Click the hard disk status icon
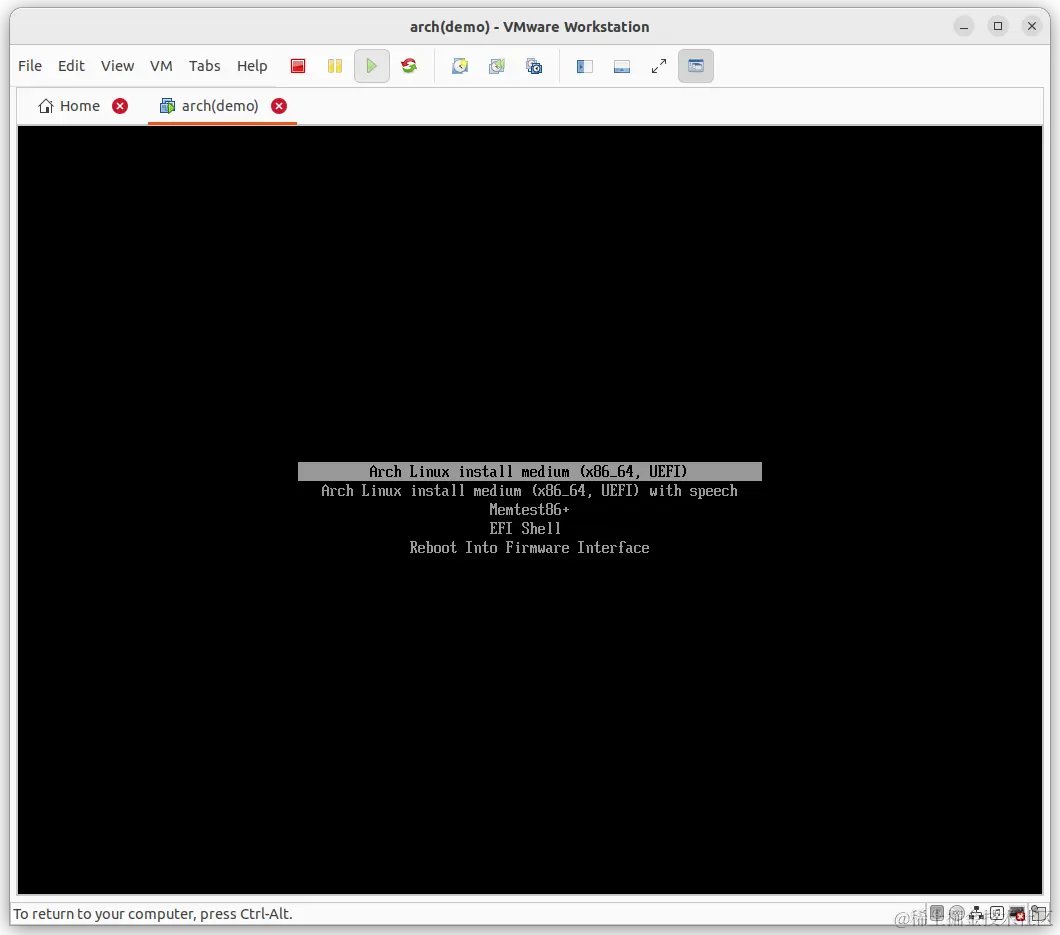Image resolution: width=1060 pixels, height=935 pixels. point(937,913)
